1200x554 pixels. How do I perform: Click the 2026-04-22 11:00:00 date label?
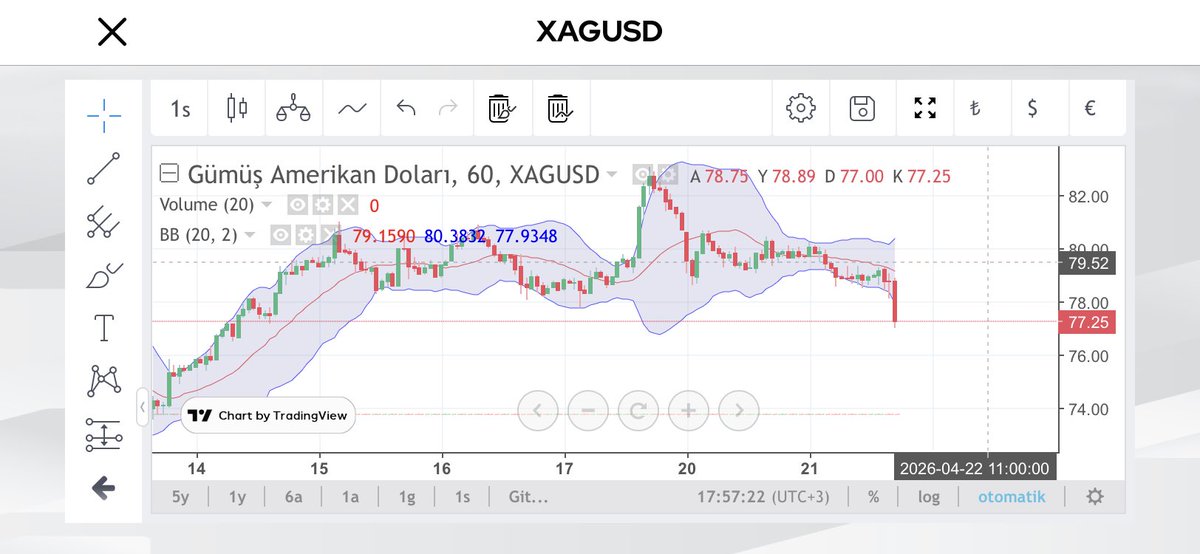(x=975, y=468)
